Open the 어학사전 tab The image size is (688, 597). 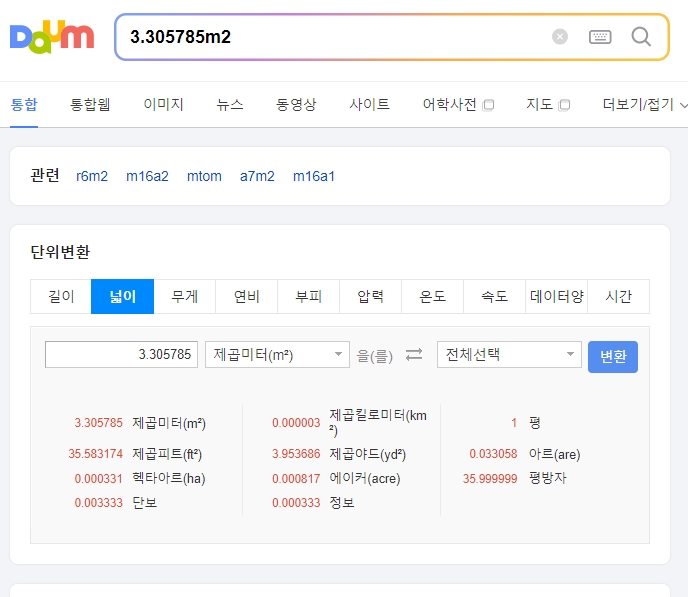click(x=450, y=104)
